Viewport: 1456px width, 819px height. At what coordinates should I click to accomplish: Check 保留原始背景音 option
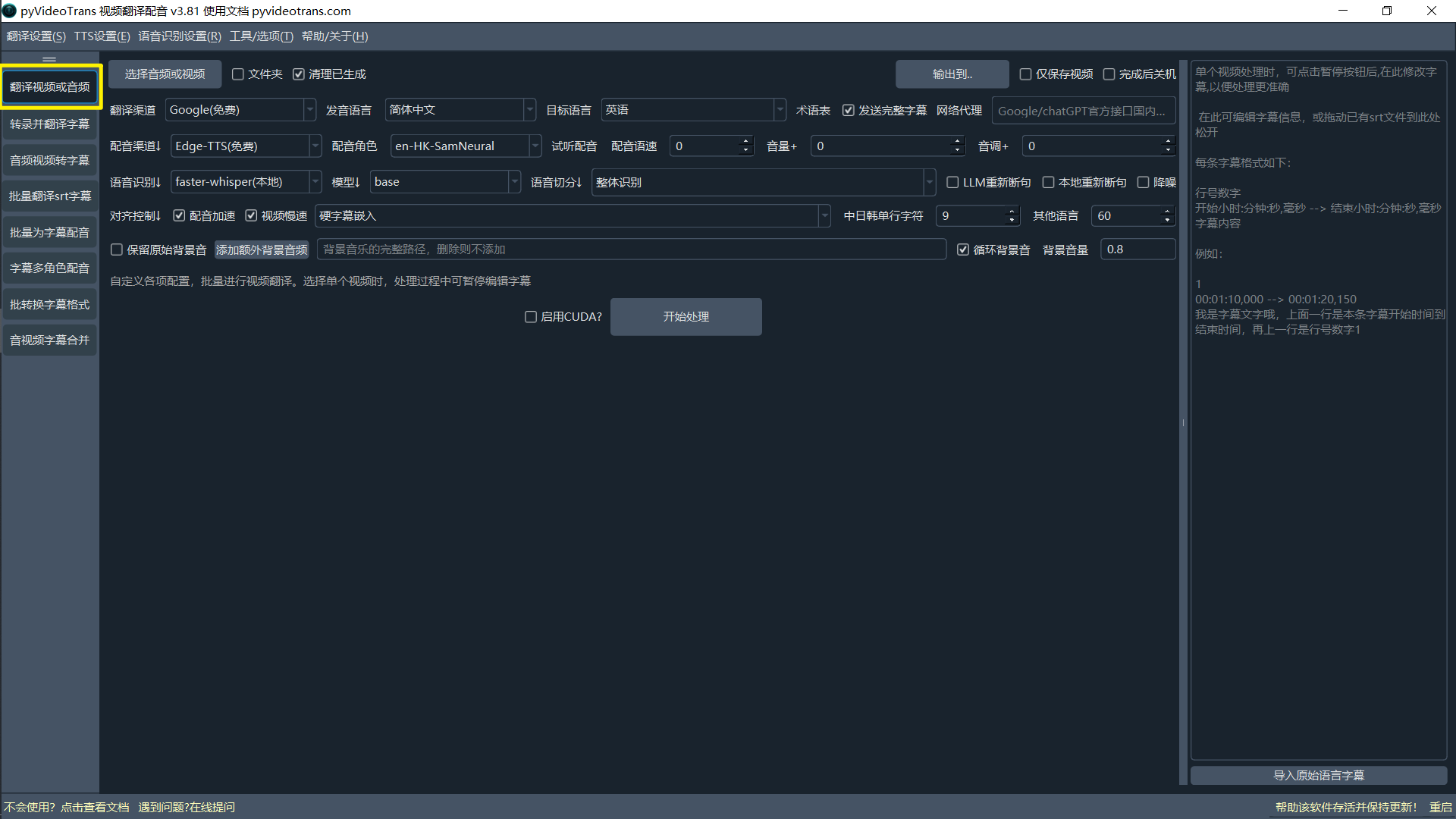(117, 249)
